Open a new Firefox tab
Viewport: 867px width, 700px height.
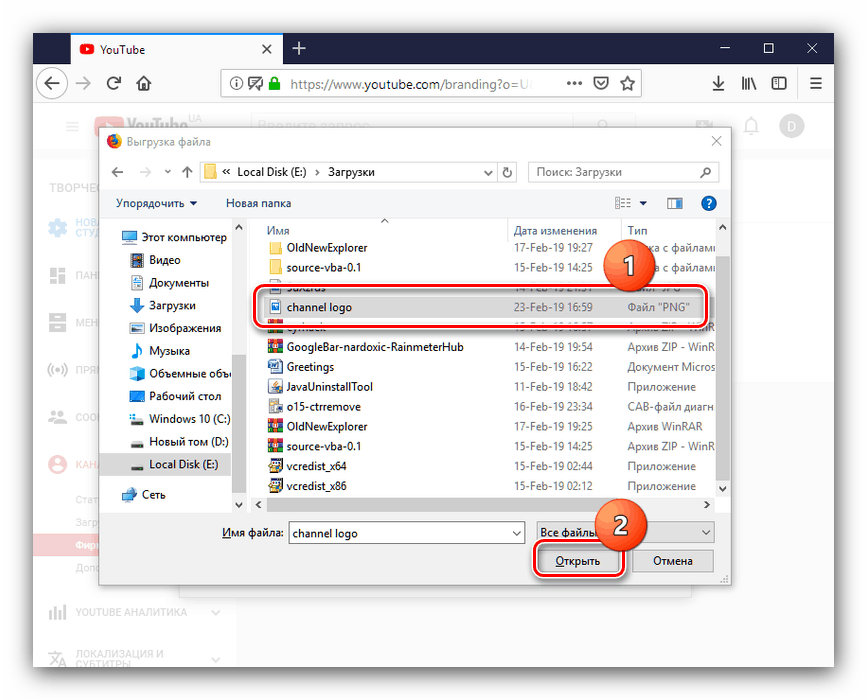coord(299,49)
